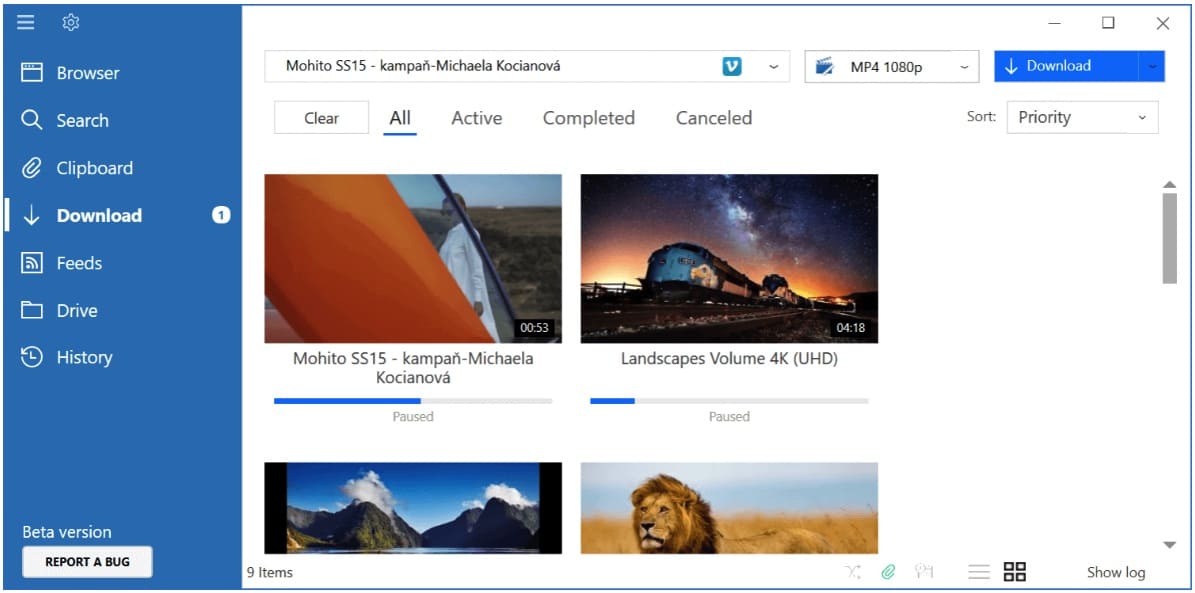Click the Mohito download progress bar

click(x=412, y=399)
